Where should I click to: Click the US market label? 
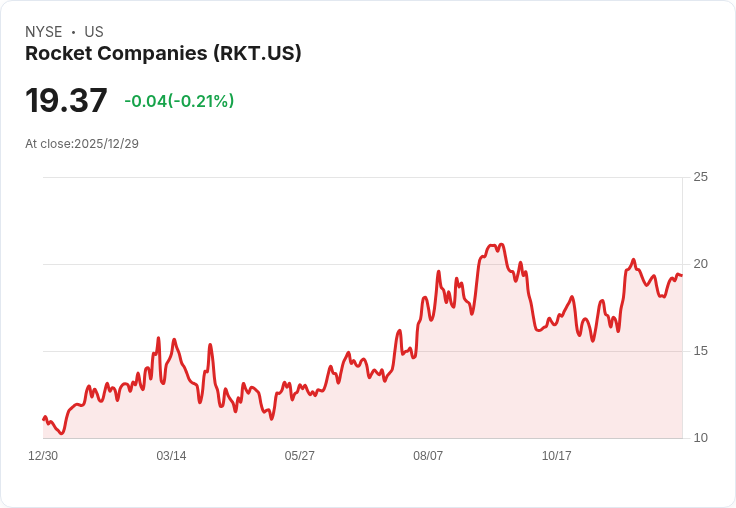(94, 32)
